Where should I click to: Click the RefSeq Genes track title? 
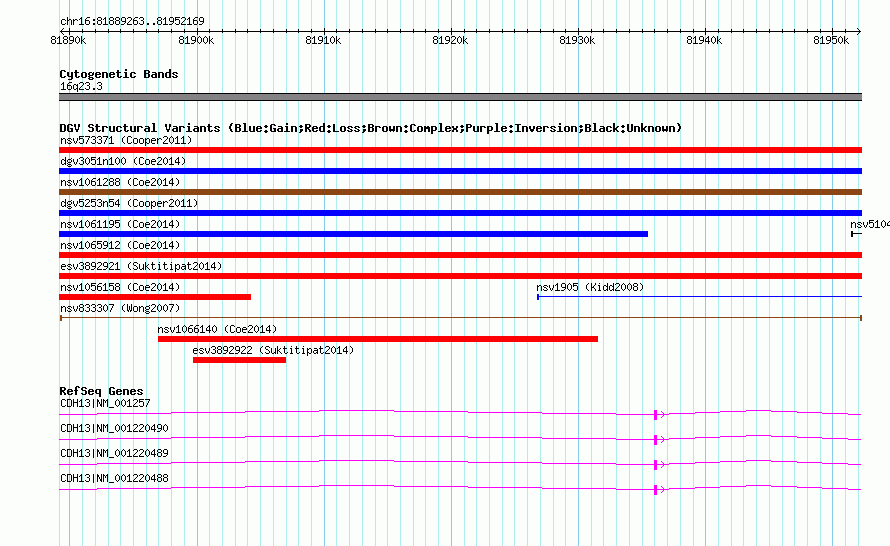[101, 391]
